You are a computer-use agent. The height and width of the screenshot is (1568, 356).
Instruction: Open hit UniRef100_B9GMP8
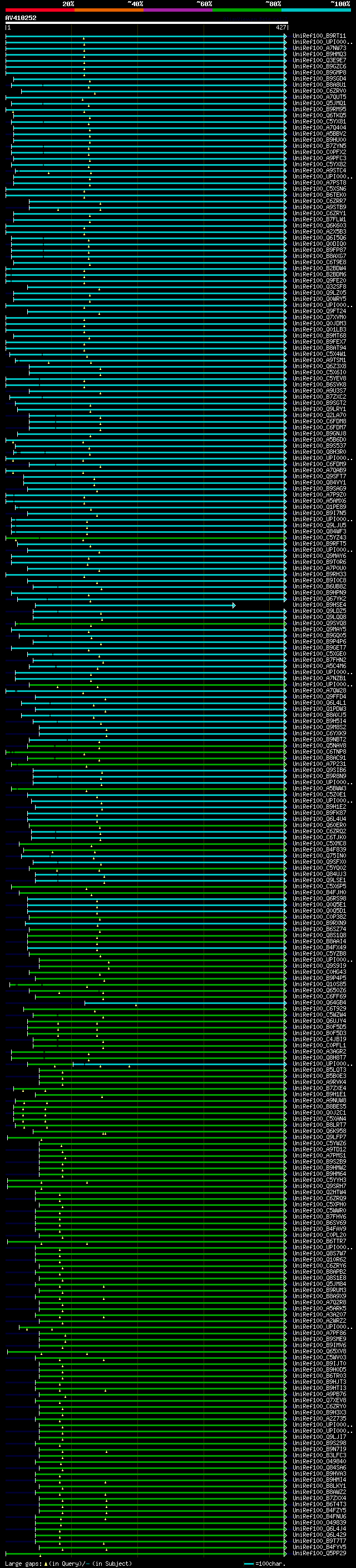tap(319, 72)
